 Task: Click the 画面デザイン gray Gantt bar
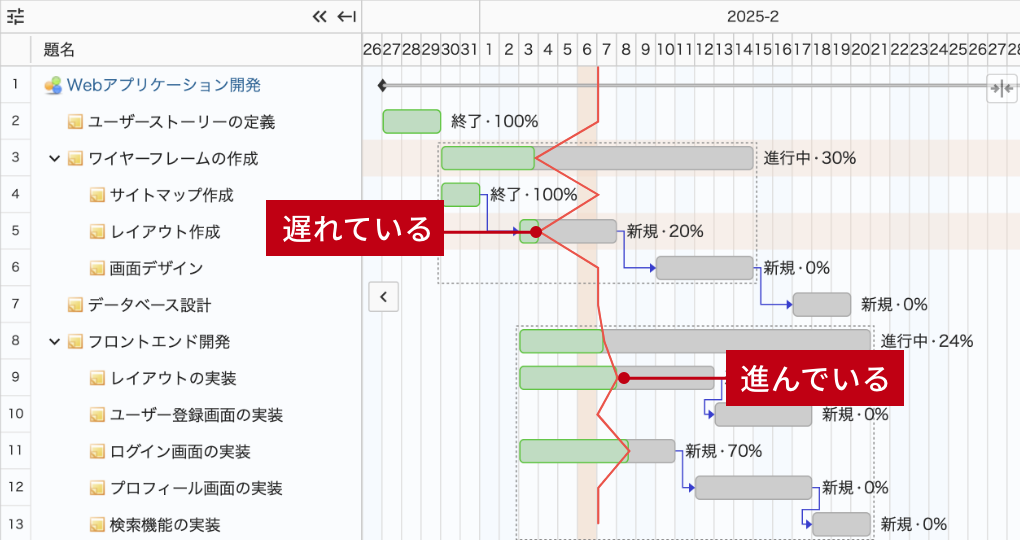(705, 268)
